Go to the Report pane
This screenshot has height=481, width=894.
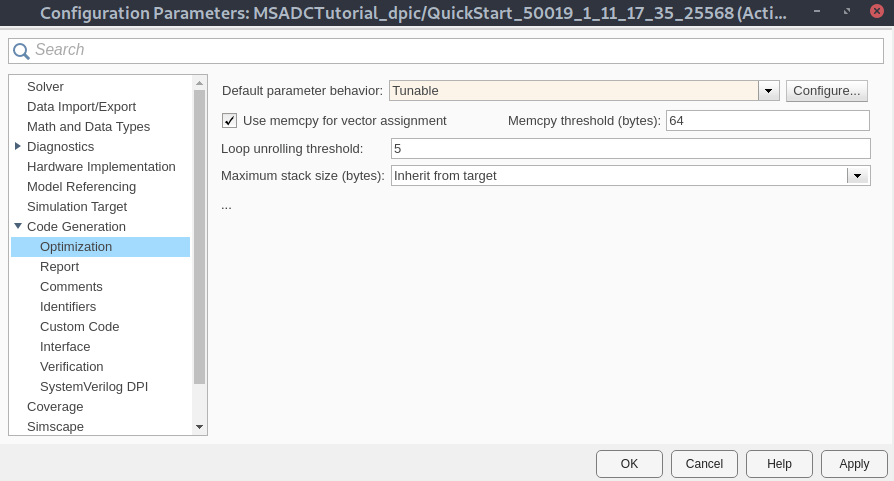tap(59, 267)
